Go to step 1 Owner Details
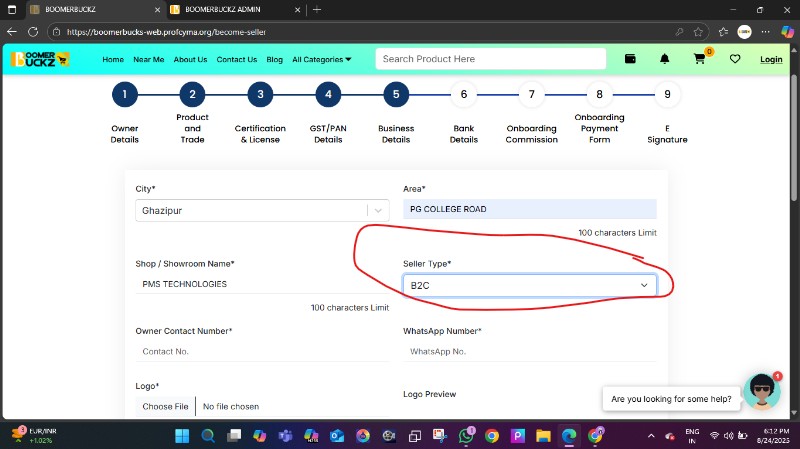This screenshot has height=449, width=800. (124, 95)
